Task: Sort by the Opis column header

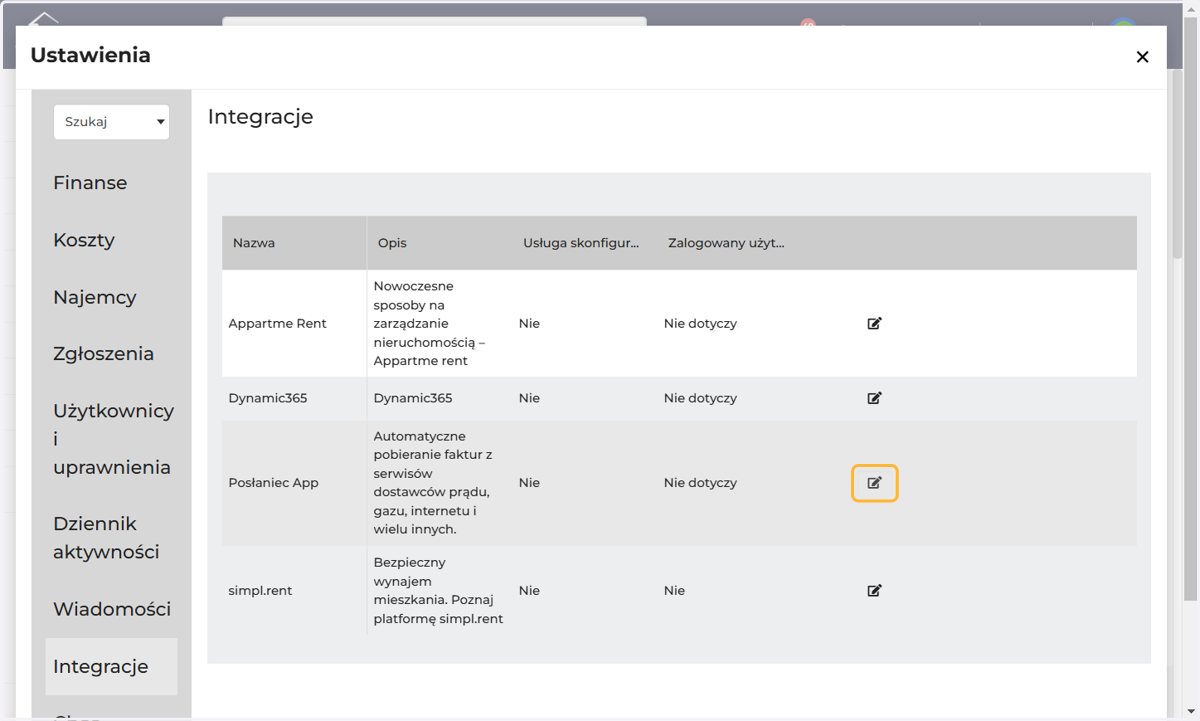Action: click(x=439, y=243)
